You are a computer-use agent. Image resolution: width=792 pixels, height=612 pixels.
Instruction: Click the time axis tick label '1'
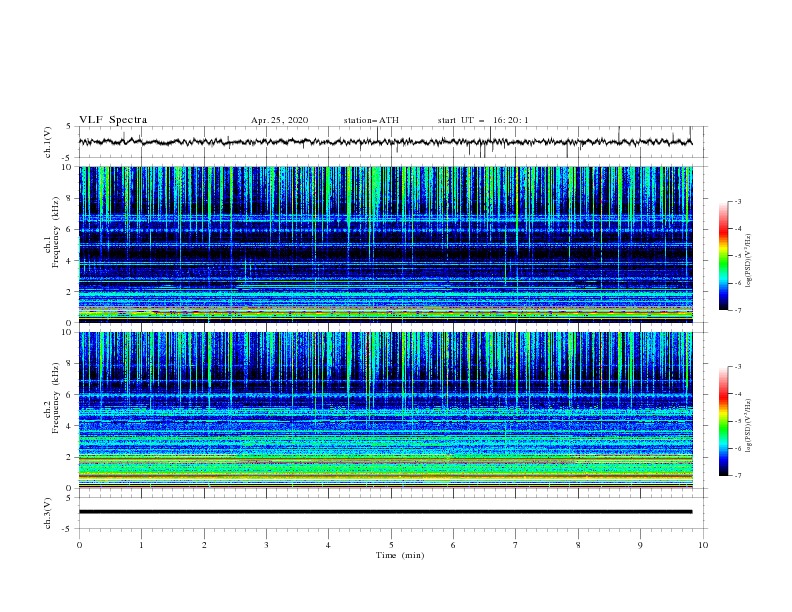coord(141,545)
